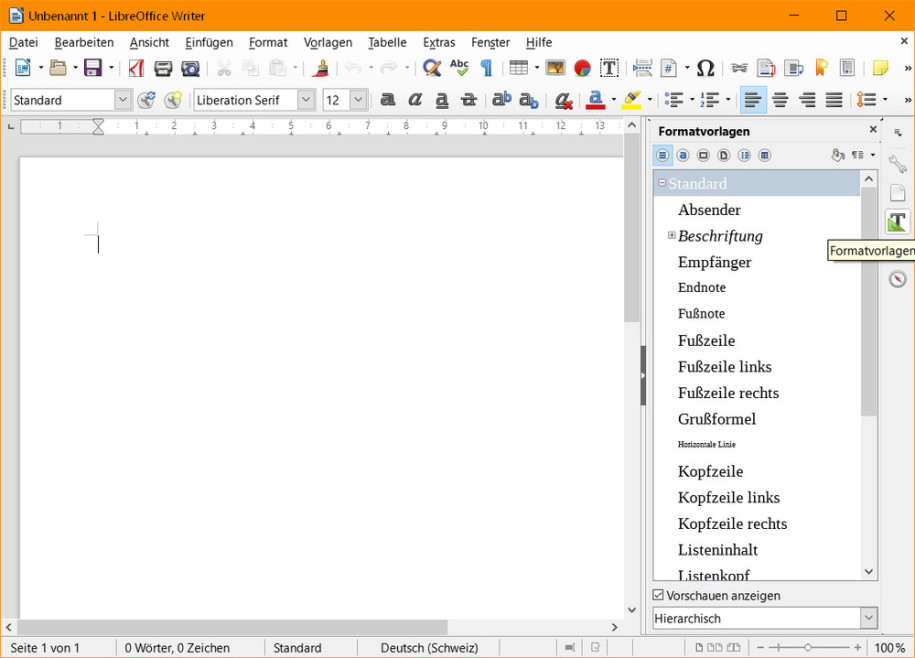
Task: Toggle formatting marks pilcrow button
Action: pos(486,68)
